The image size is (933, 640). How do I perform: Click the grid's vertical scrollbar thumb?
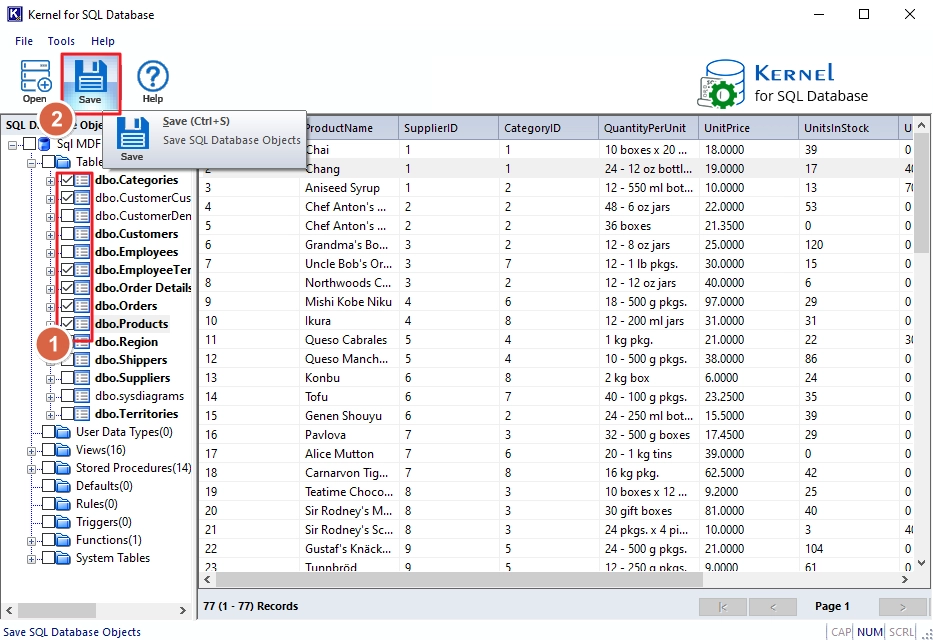[921, 192]
